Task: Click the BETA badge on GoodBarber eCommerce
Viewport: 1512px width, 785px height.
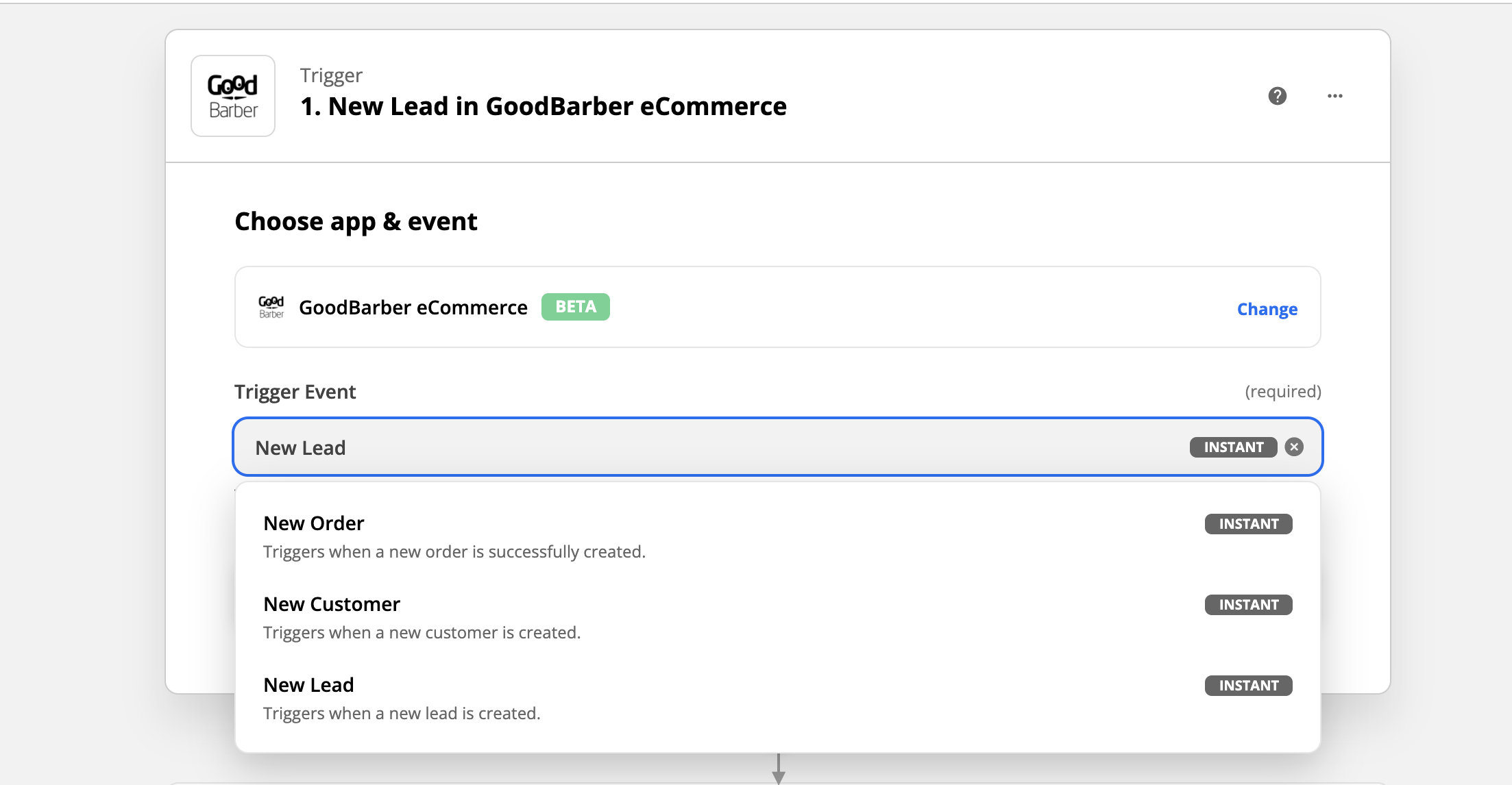Action: [575, 307]
